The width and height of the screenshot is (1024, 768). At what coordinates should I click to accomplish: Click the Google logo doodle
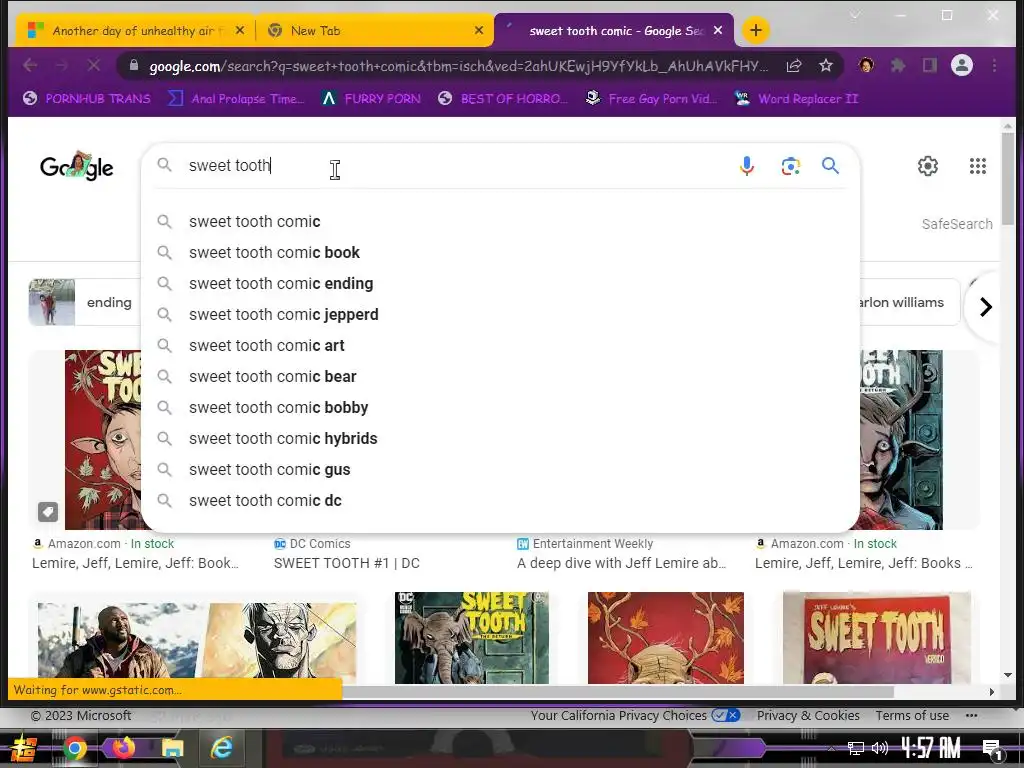pos(76,167)
